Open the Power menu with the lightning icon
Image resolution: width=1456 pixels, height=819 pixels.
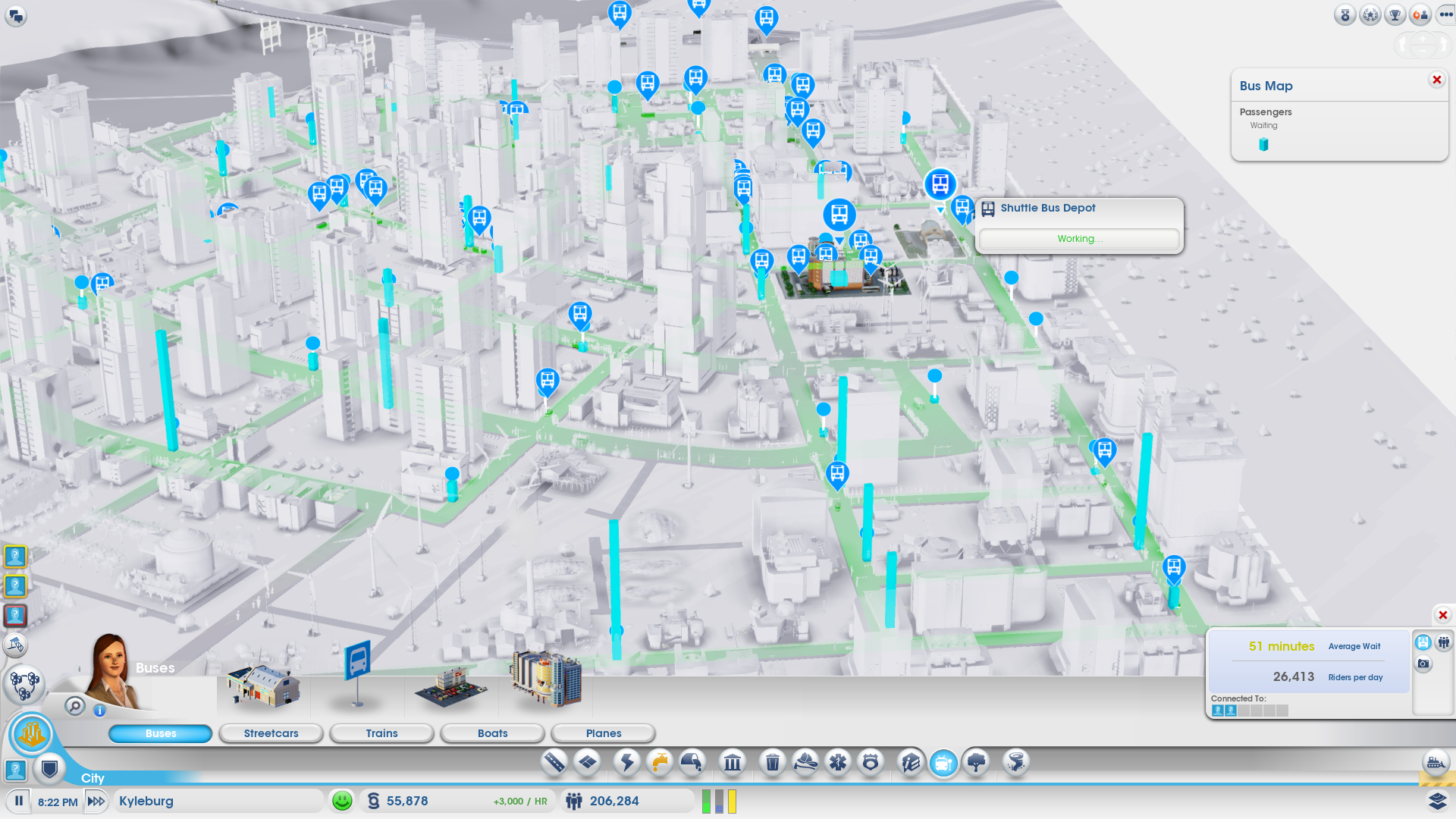628,763
